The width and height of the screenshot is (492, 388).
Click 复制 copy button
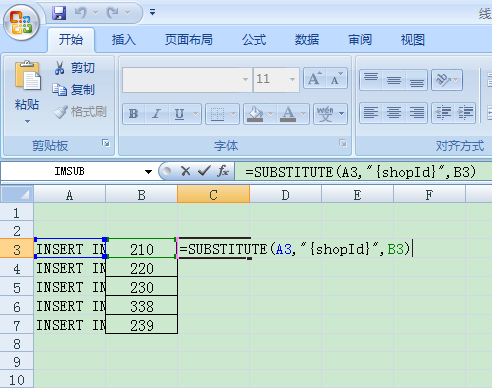[x=74, y=90]
